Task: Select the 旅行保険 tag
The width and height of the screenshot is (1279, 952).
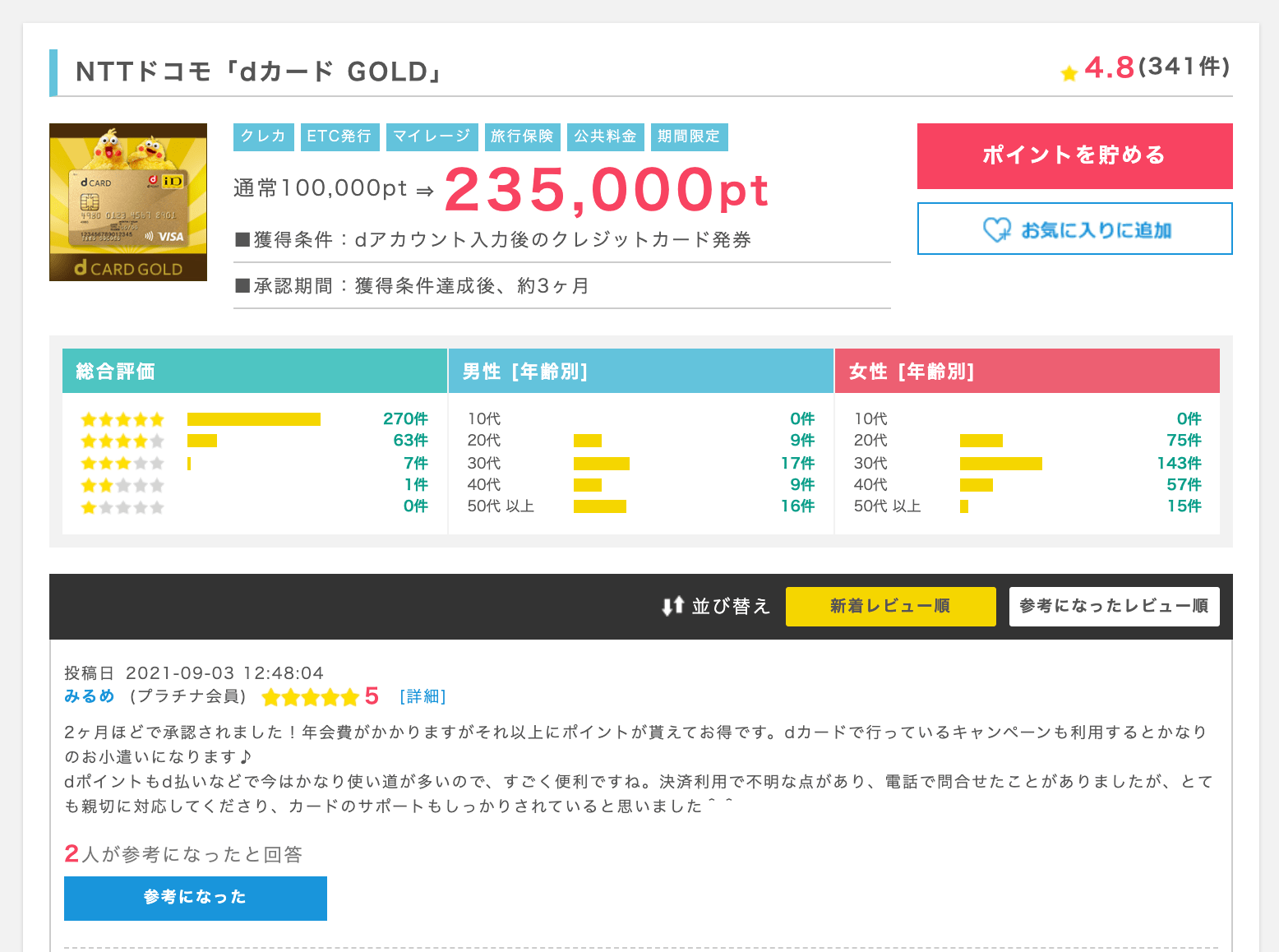Action: 522,136
